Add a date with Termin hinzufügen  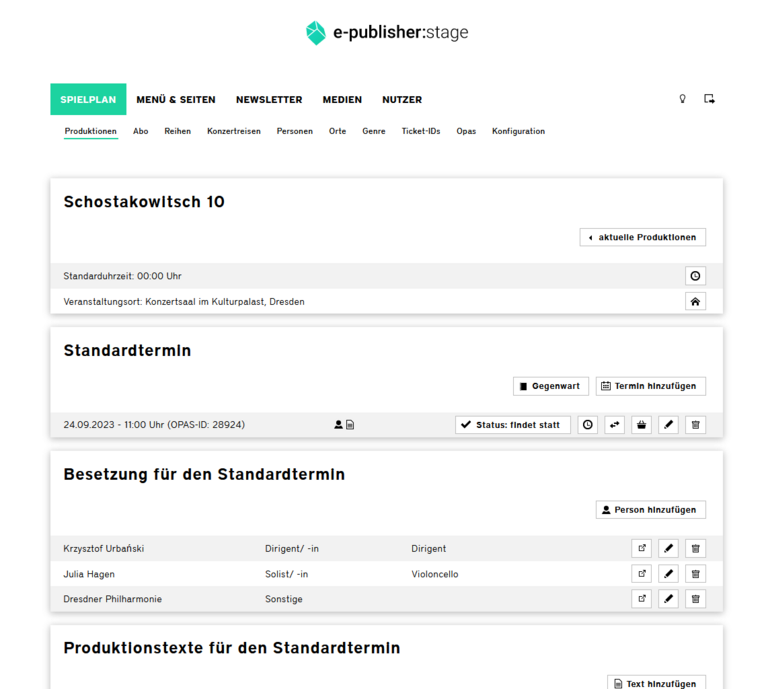(650, 386)
